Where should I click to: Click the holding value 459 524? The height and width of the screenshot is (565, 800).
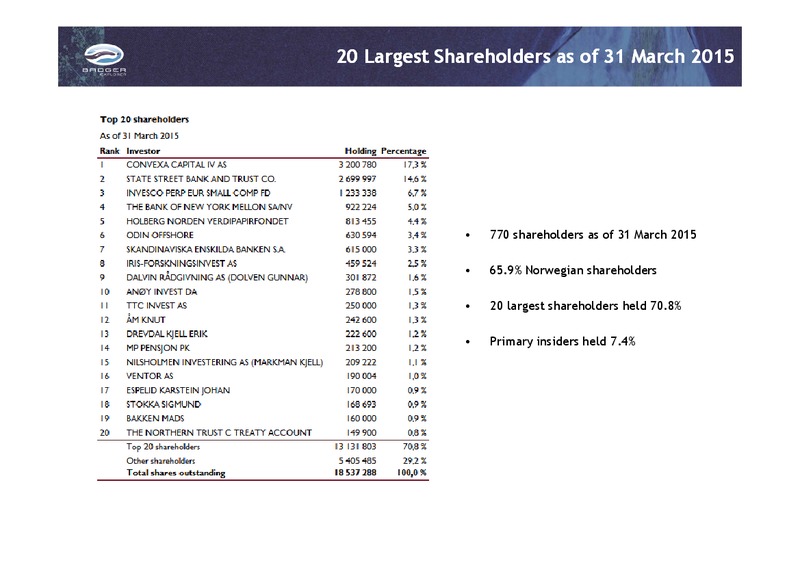click(361, 263)
